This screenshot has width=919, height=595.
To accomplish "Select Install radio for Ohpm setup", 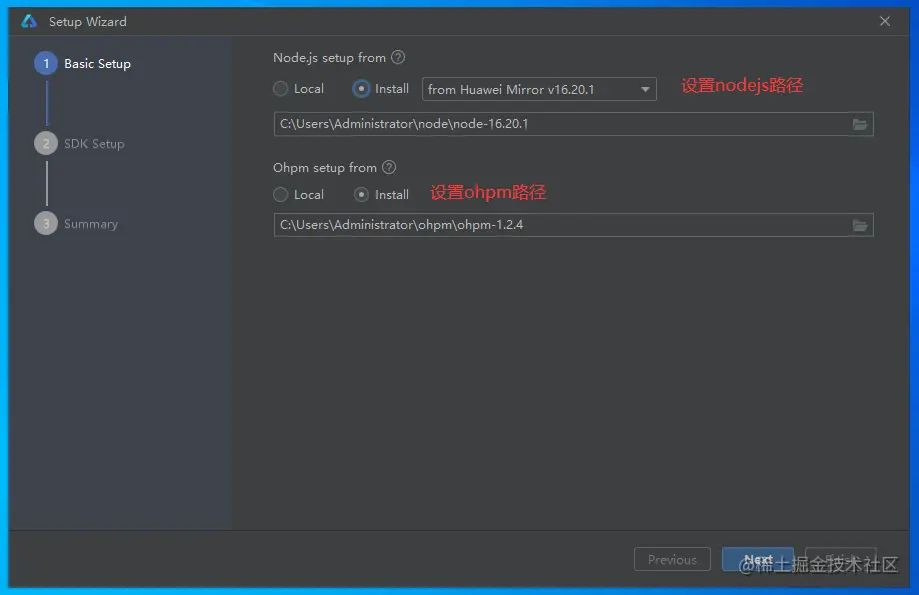I will (x=362, y=195).
